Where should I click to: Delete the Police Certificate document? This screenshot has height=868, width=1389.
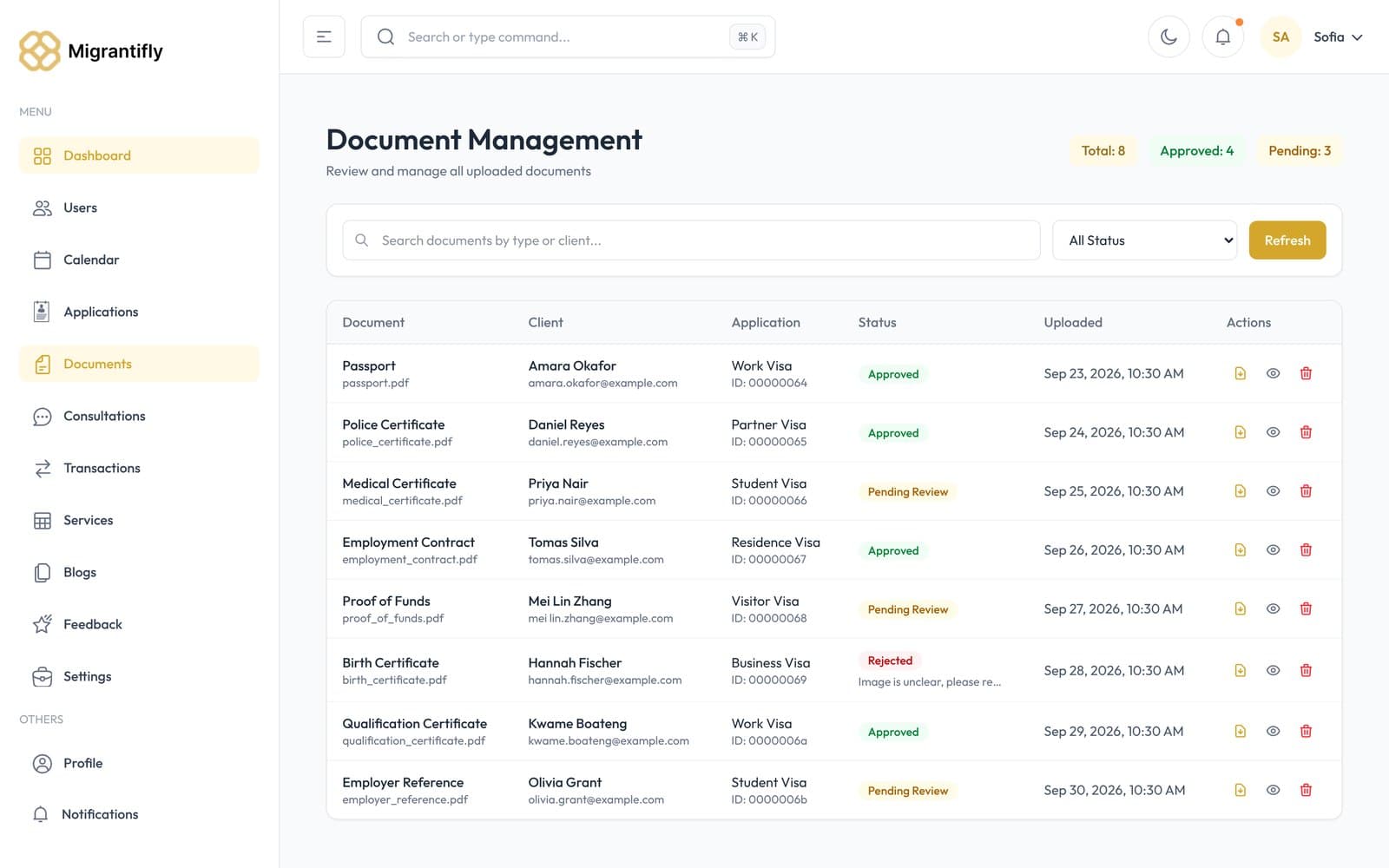tap(1306, 432)
